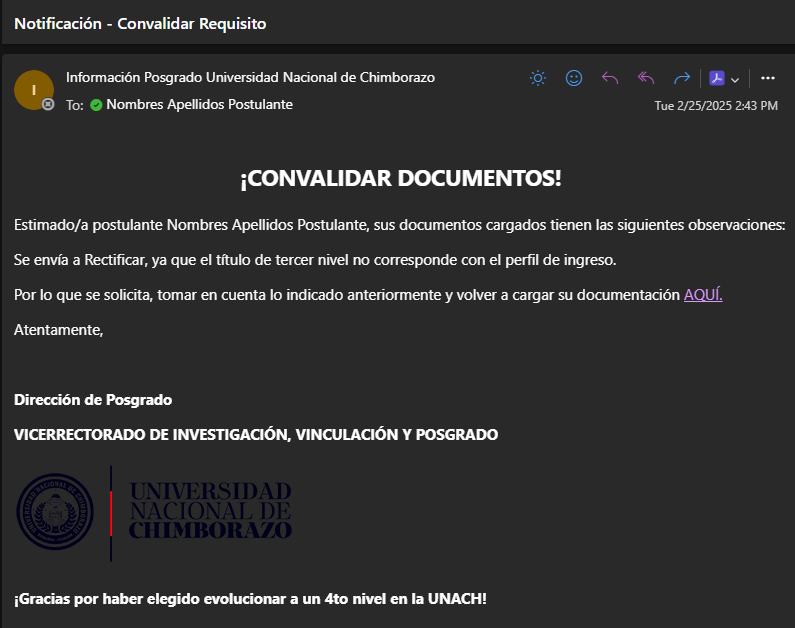Click the ¡CONVALIDAR DOCUMENTOS! heading
This screenshot has width=795, height=628.
coord(400,179)
